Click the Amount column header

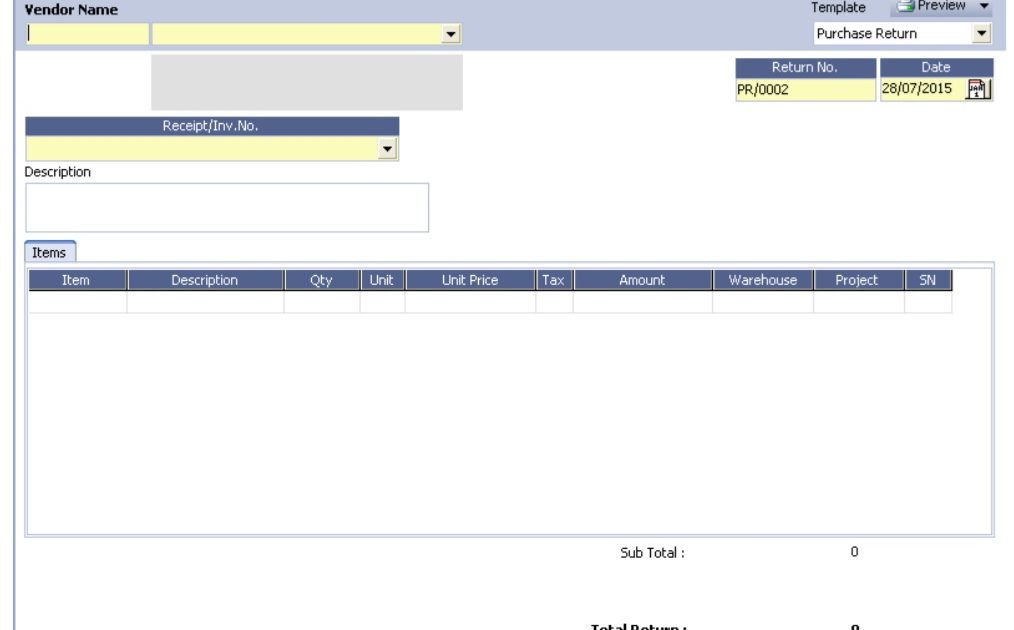pos(642,281)
